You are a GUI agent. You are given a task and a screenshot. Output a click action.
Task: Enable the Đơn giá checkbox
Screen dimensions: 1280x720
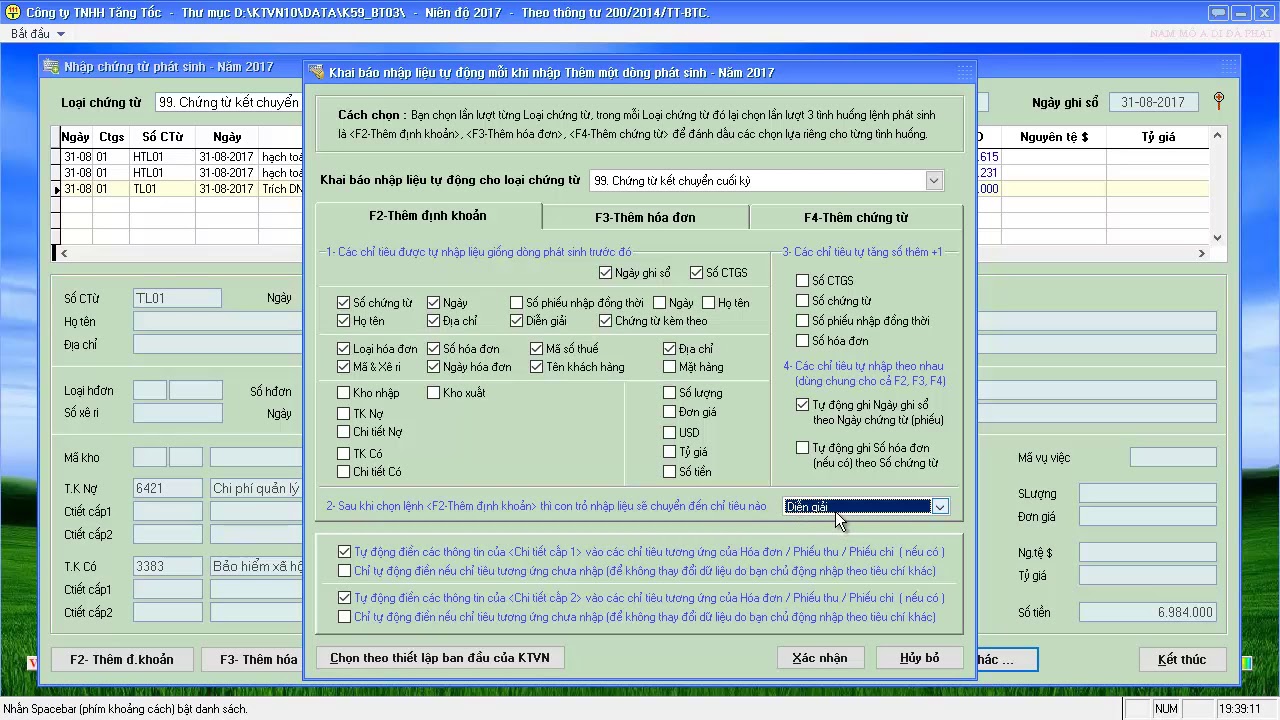(x=670, y=412)
